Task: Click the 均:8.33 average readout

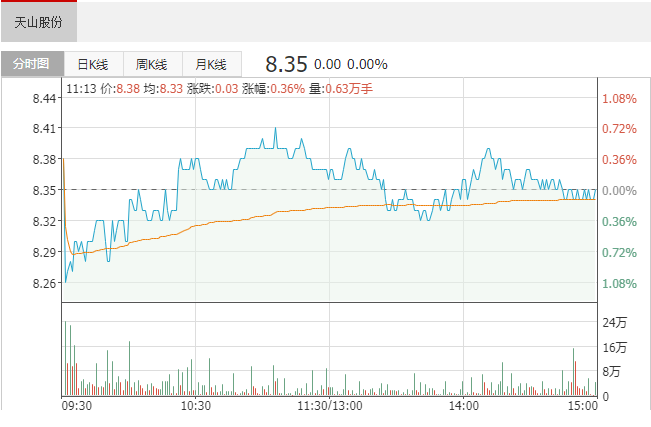Action: 163,88
